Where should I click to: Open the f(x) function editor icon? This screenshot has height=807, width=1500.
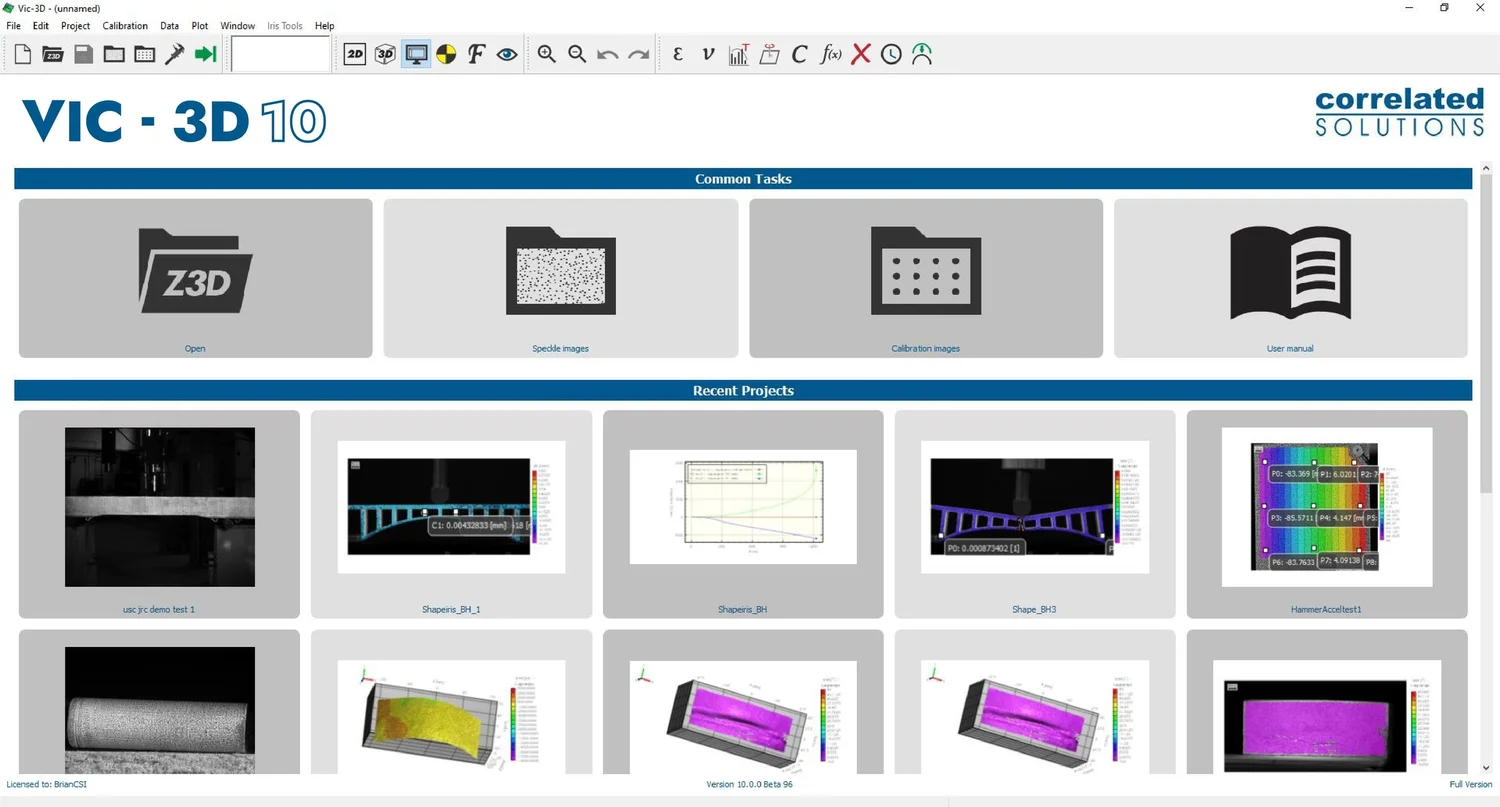point(832,54)
